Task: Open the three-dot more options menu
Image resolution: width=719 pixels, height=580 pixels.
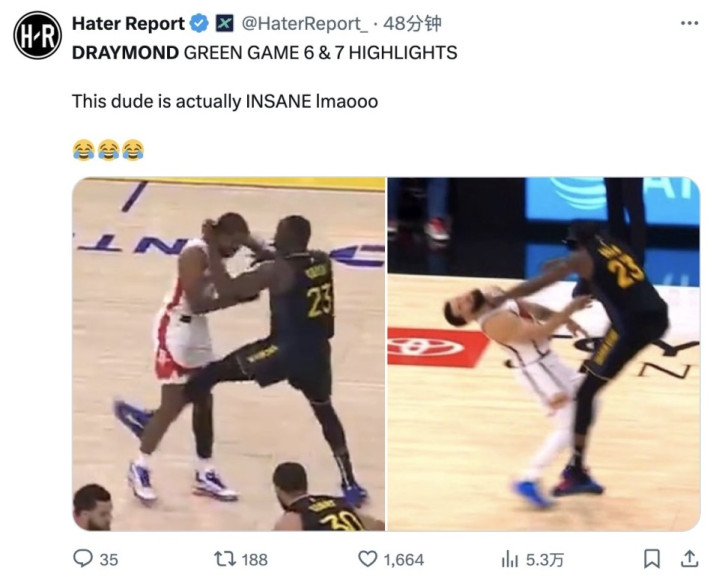Action: tap(689, 23)
